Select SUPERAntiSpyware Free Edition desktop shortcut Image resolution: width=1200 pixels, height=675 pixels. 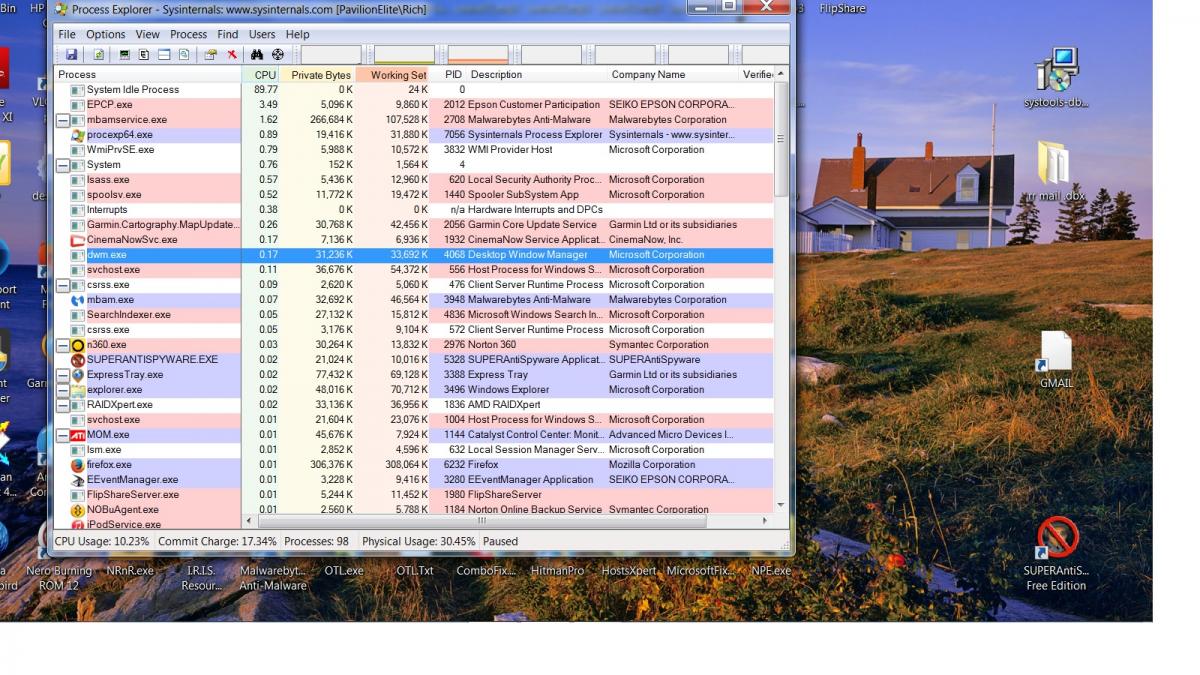tap(1056, 554)
